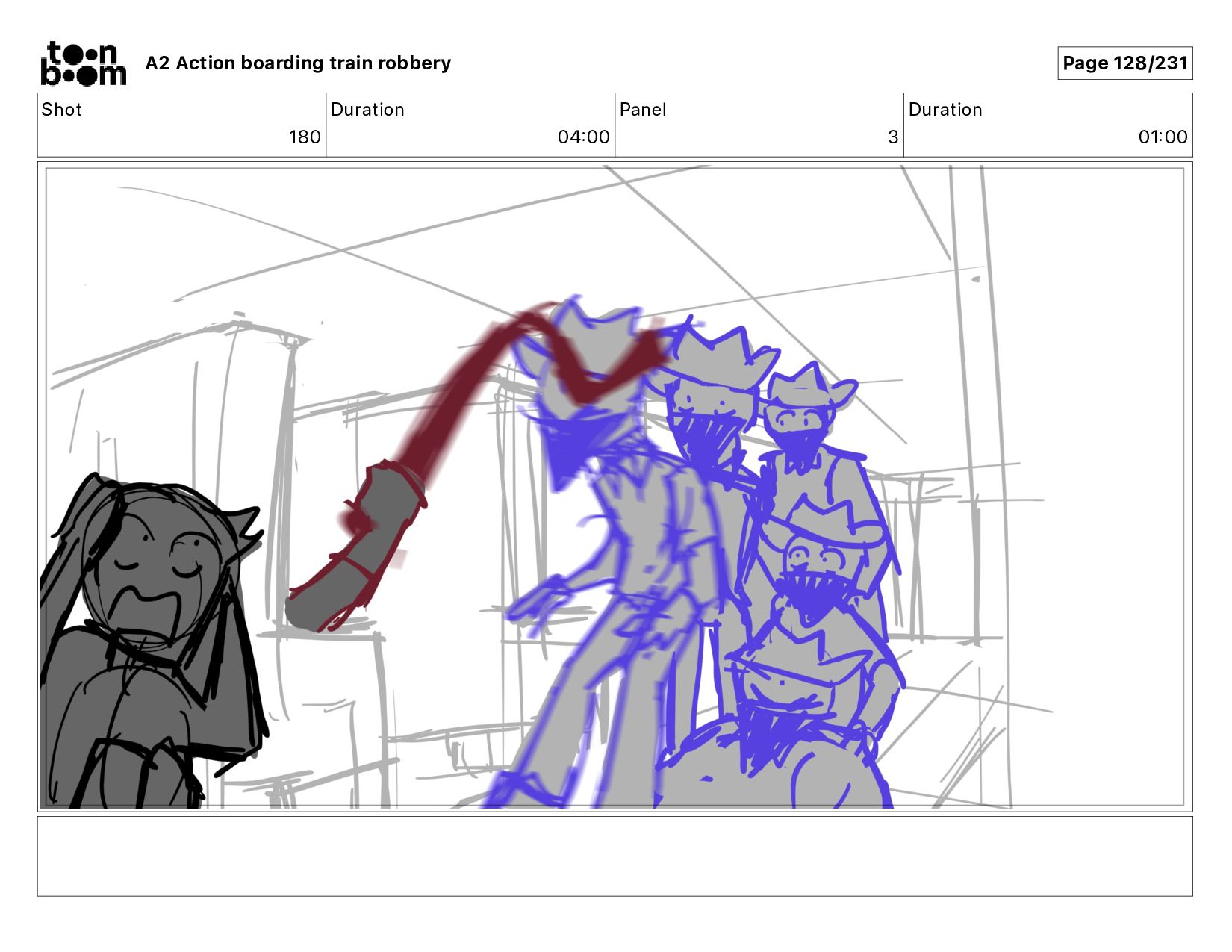Click the 'Shot' header label
The image size is (1232, 952).
pos(61,110)
